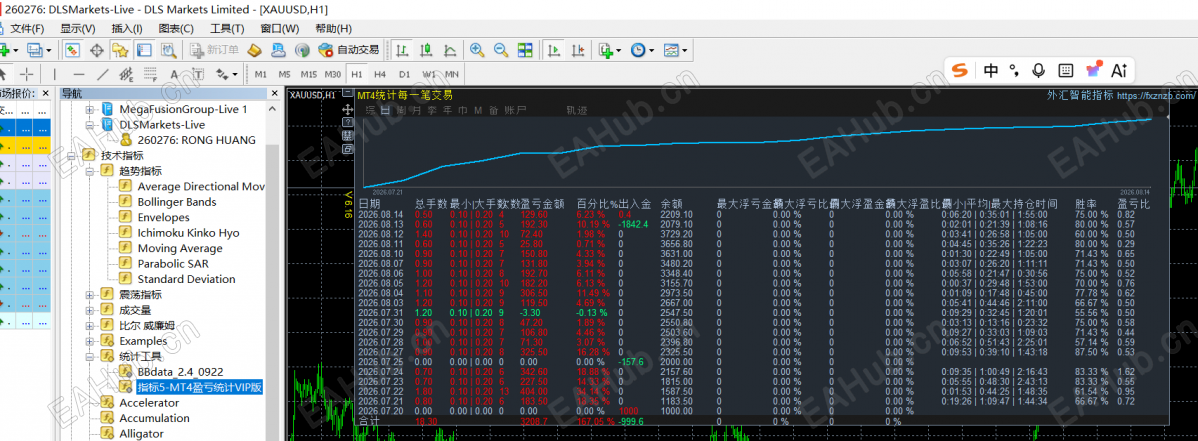Open the 帮助(H) menu
This screenshot has width=1198, height=441.
(333, 28)
